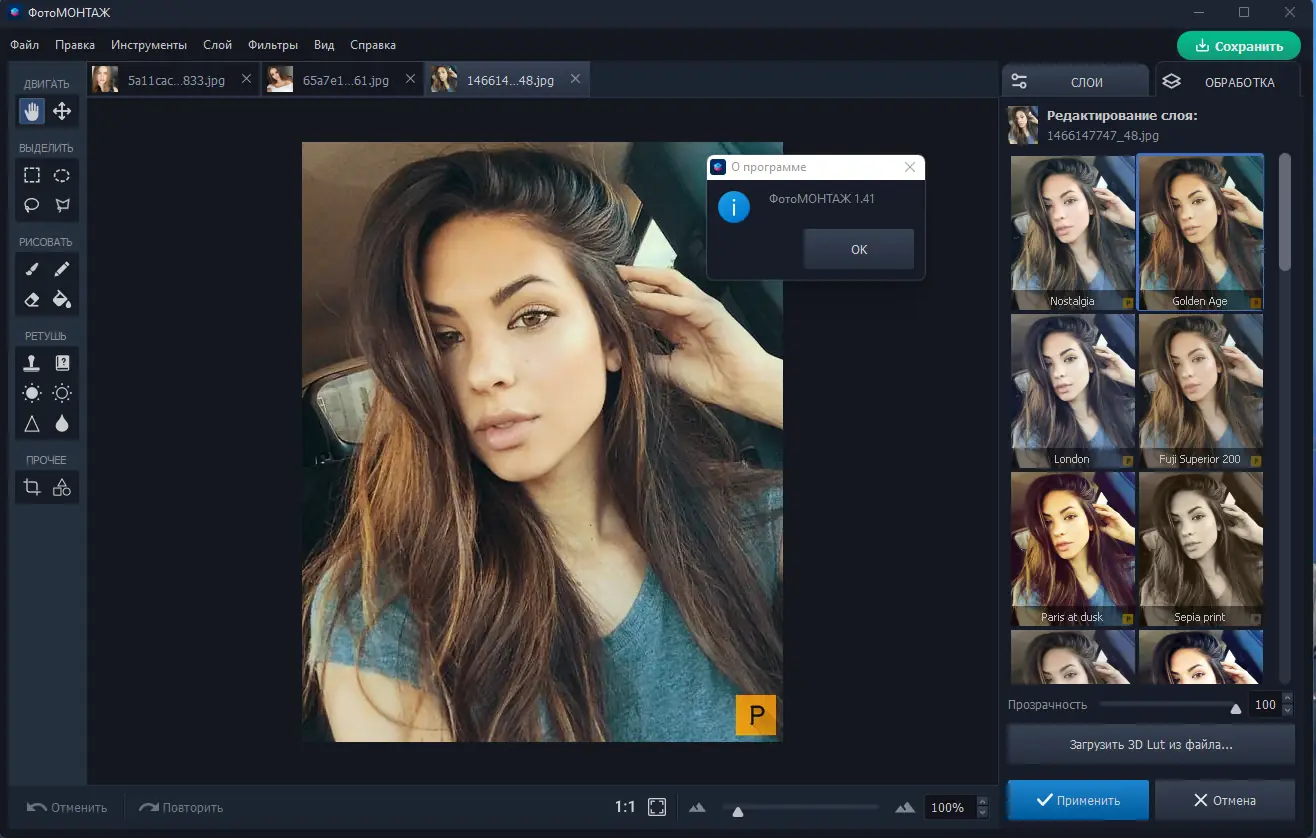Screen dimensions: 1316x838
Task: Choose the rectangular selection tool
Action: point(32,175)
